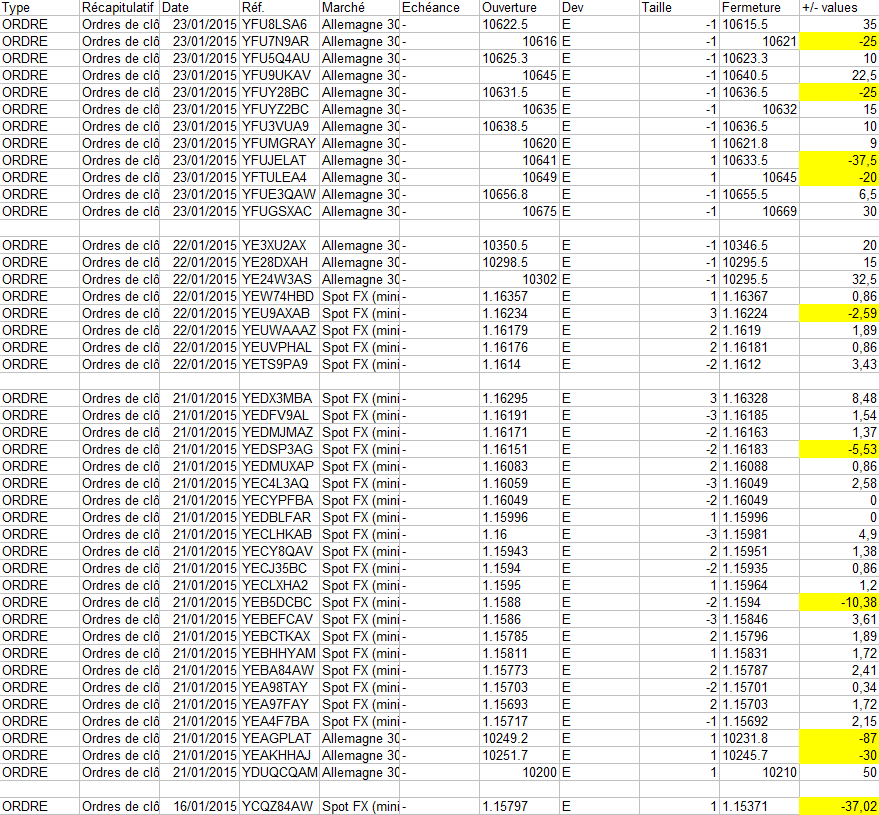
Task: Click the 'Ouverture' header cell
Action: pyautogui.click(x=520, y=8)
